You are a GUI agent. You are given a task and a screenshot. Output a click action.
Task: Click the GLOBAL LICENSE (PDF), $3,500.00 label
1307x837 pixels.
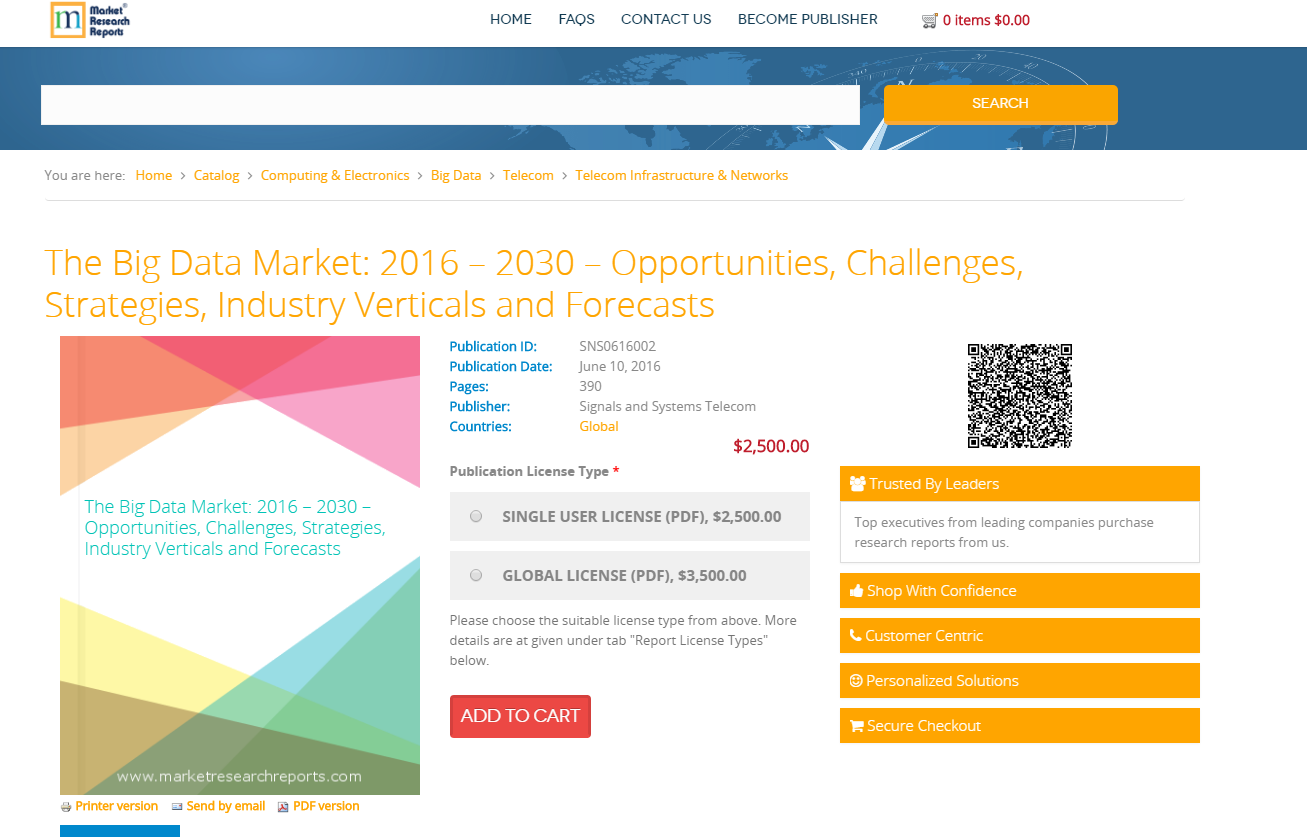tap(624, 575)
